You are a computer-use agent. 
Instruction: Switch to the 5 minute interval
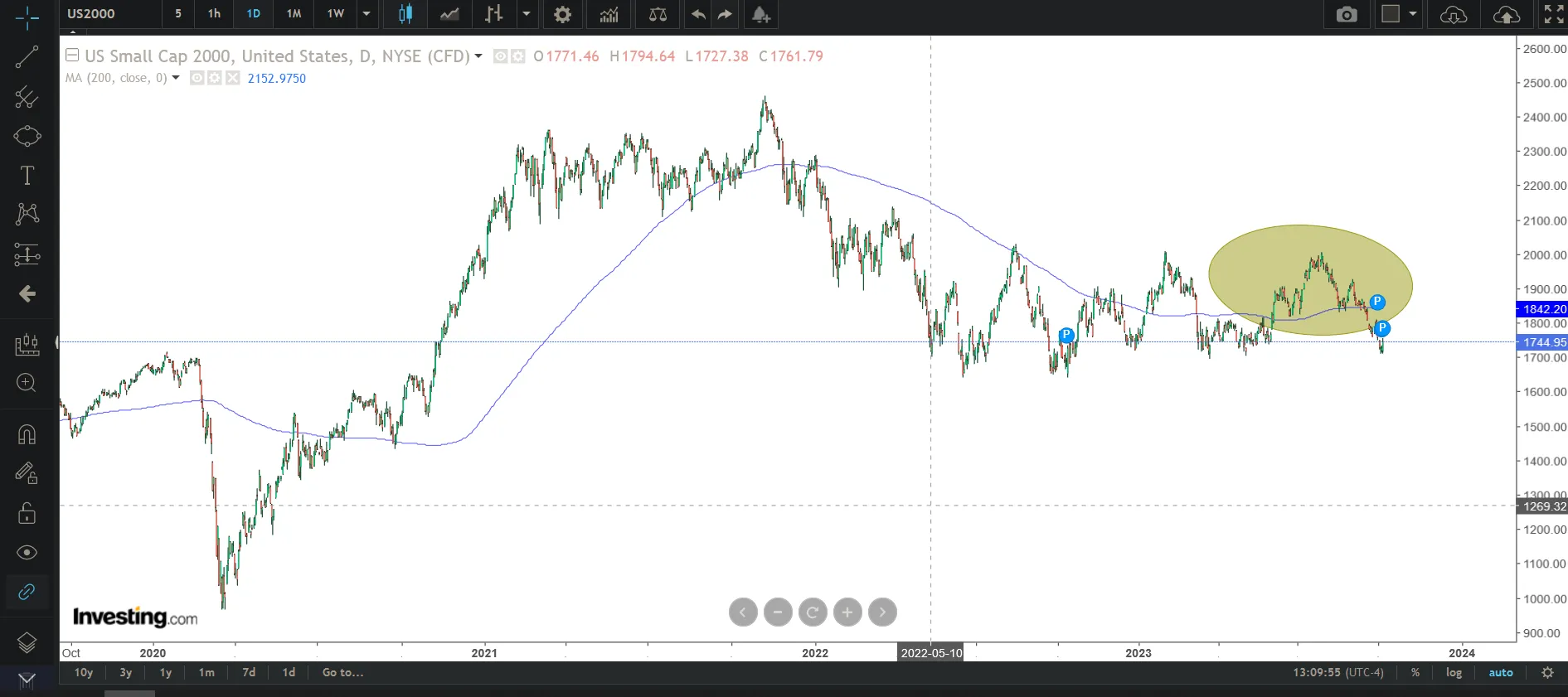click(x=178, y=13)
